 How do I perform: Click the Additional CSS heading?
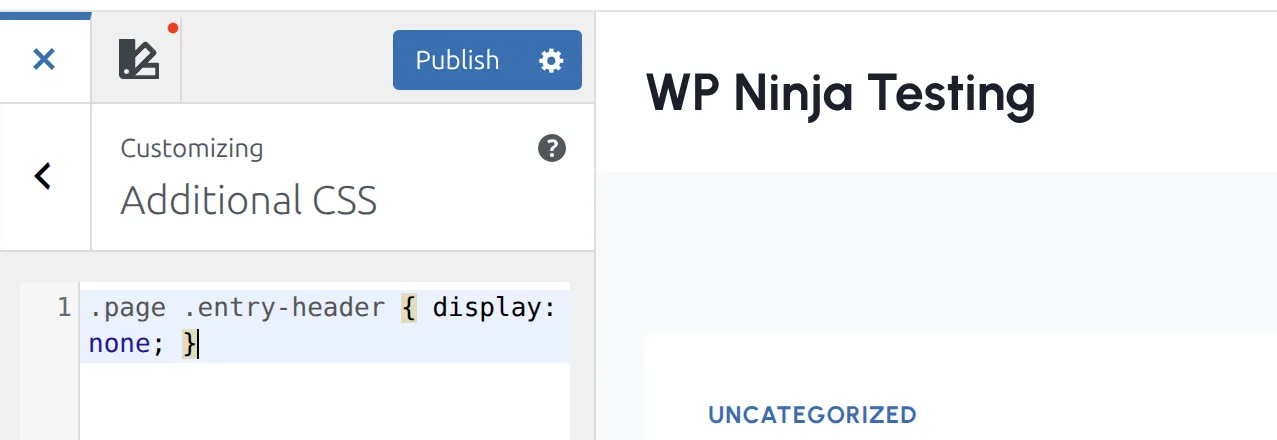coord(249,200)
